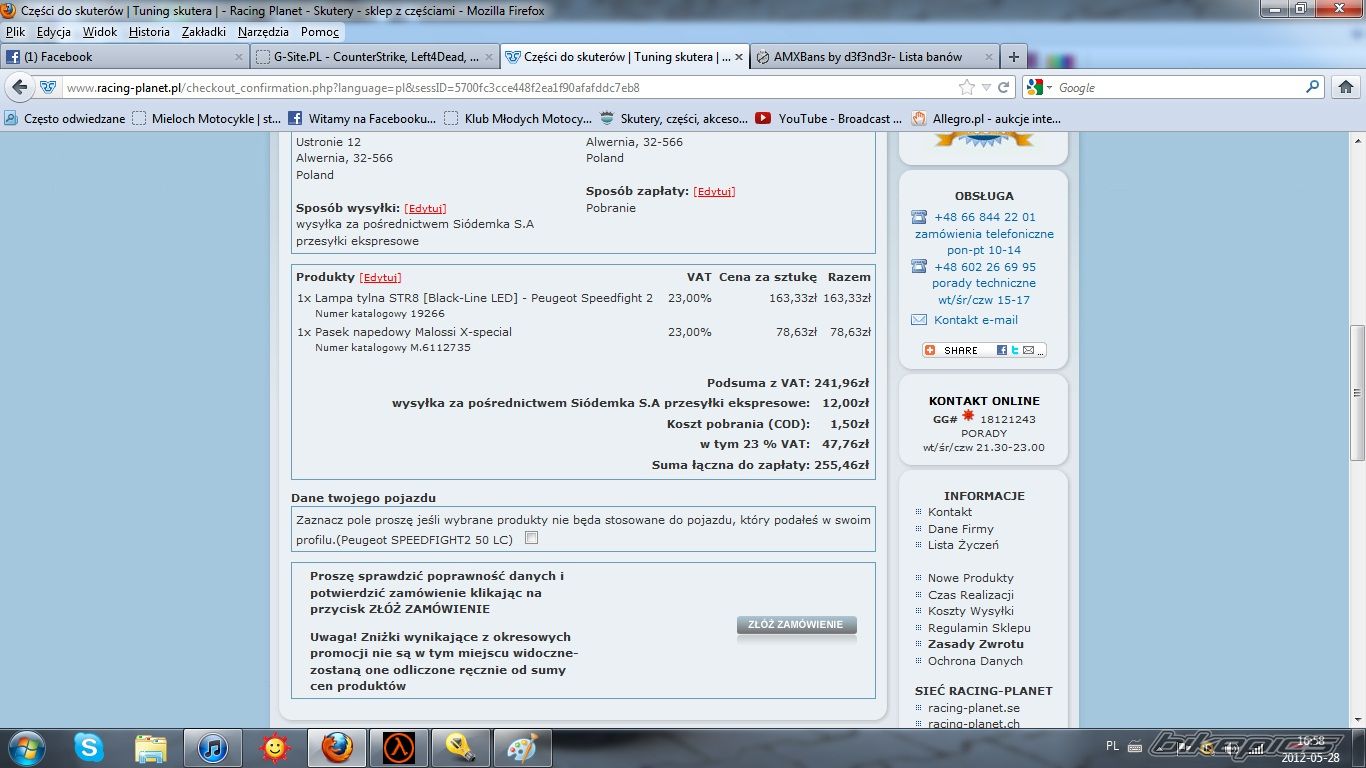The width and height of the screenshot is (1366, 768).
Task: Close the AMXBans tab
Action: coord(989,57)
